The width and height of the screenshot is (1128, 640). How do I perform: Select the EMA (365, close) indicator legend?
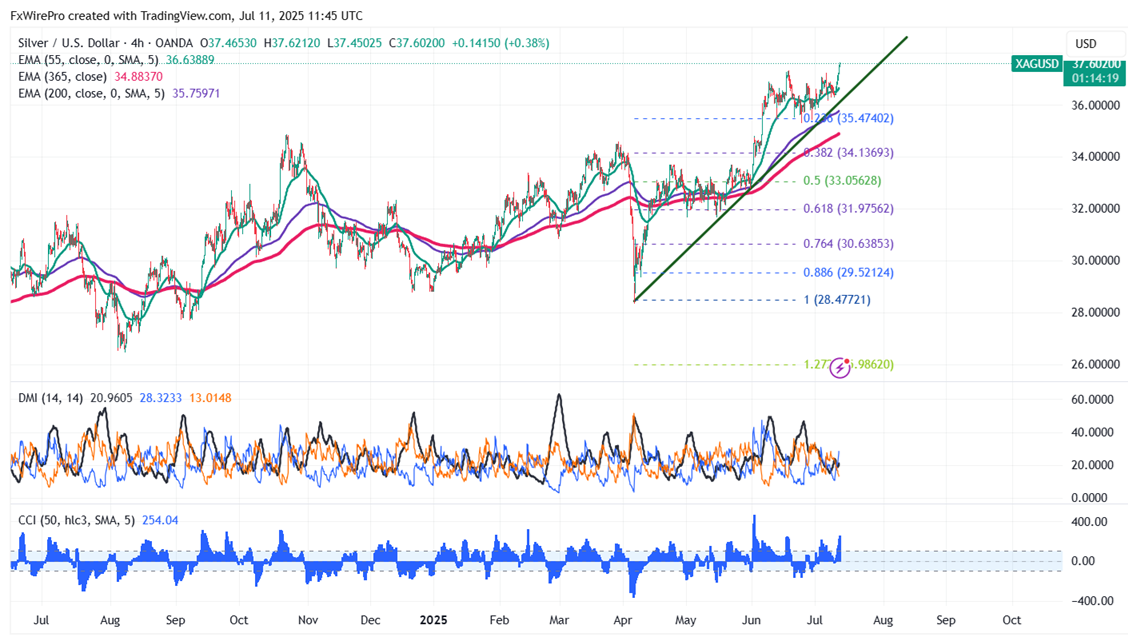63,77
